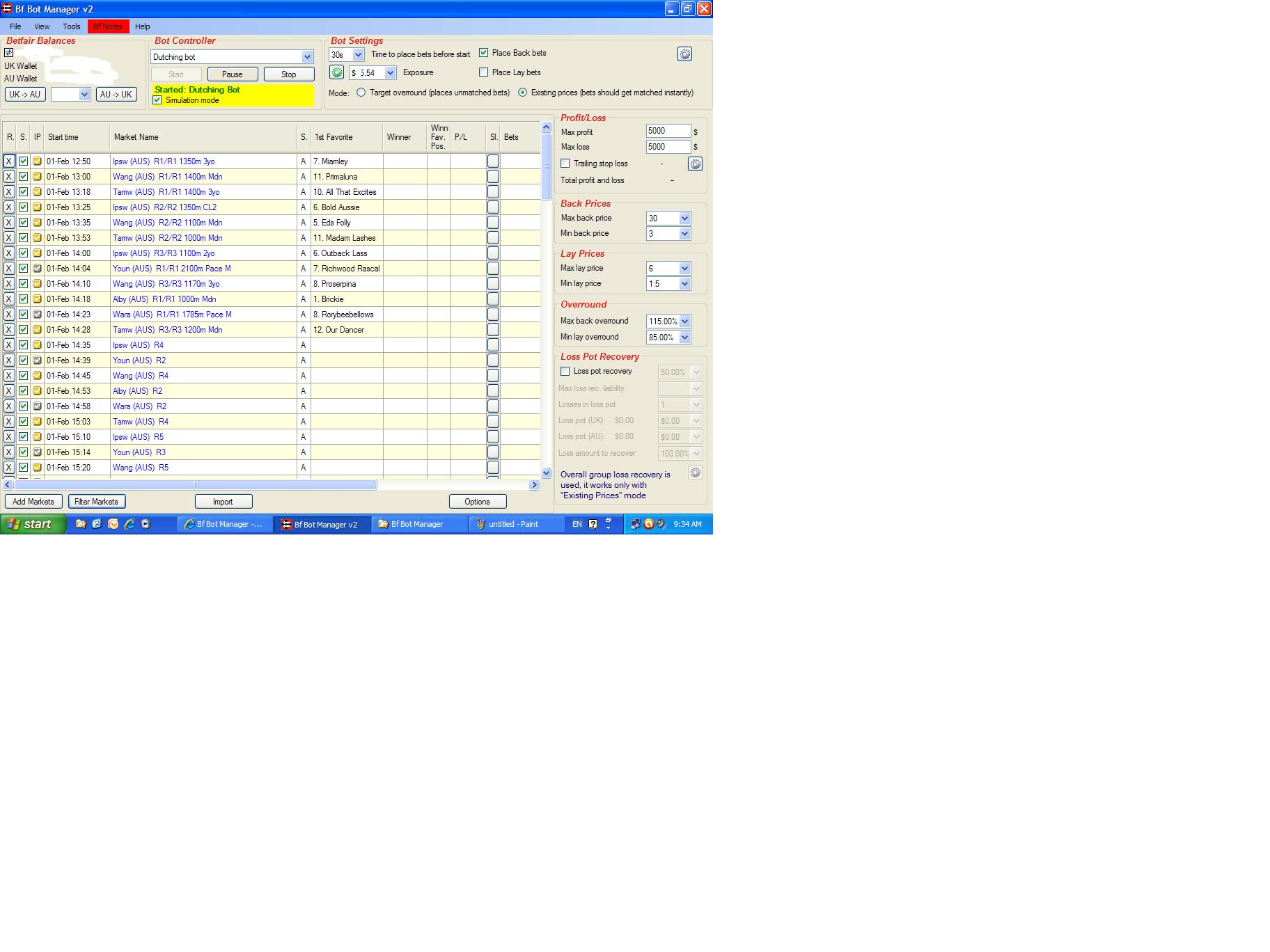Open media player quick launch icon

[146, 524]
